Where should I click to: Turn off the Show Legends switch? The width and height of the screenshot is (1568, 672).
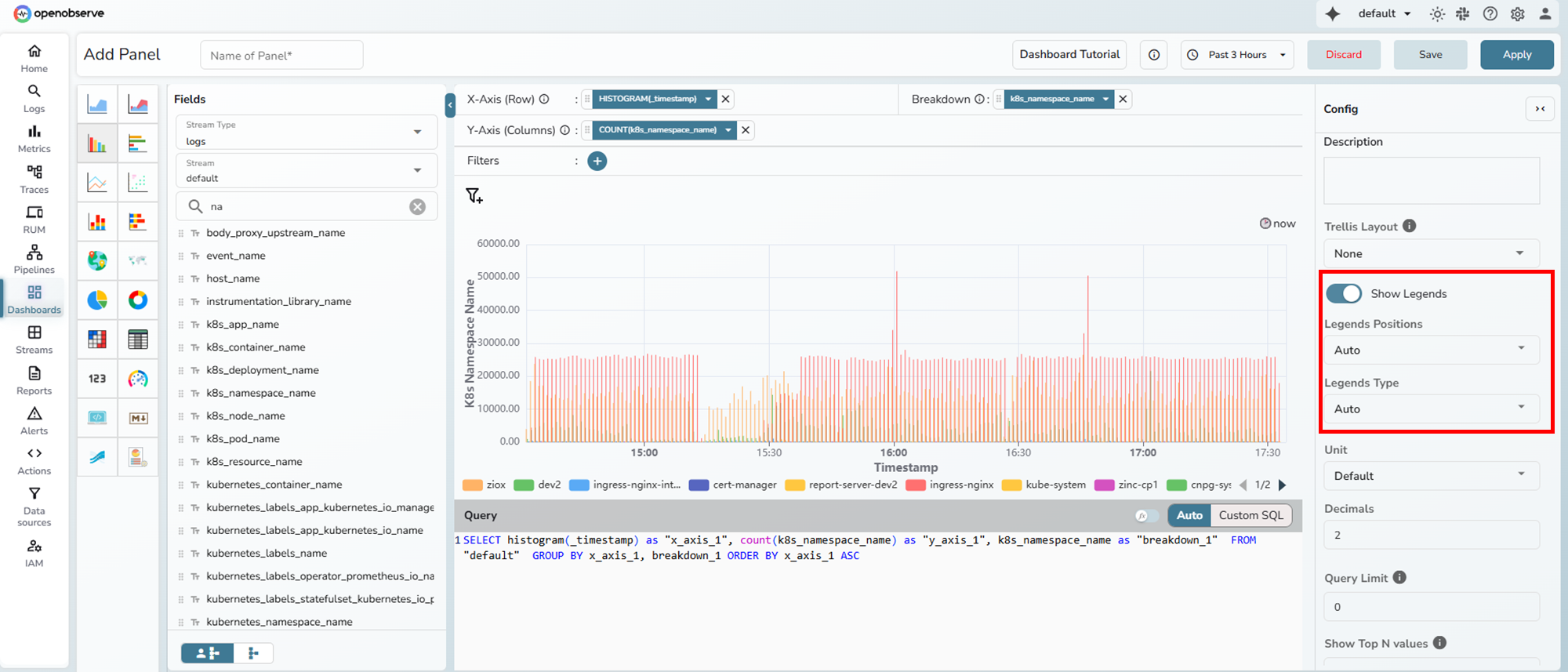(1344, 293)
